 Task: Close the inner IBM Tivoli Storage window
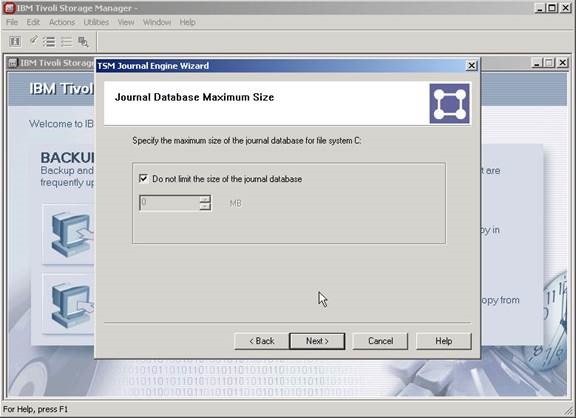[x=562, y=63]
